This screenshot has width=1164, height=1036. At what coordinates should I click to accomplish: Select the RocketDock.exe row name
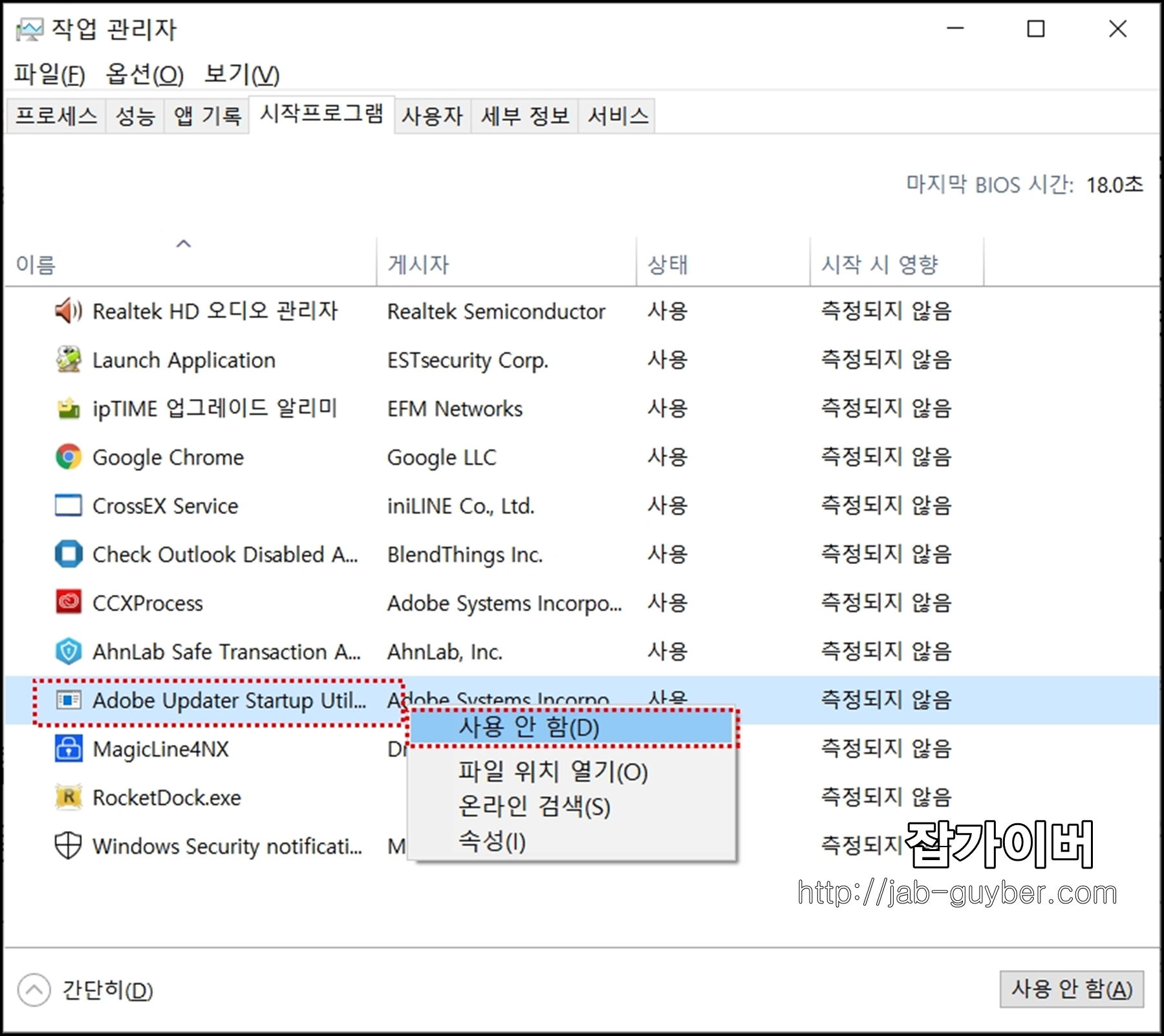tap(166, 797)
